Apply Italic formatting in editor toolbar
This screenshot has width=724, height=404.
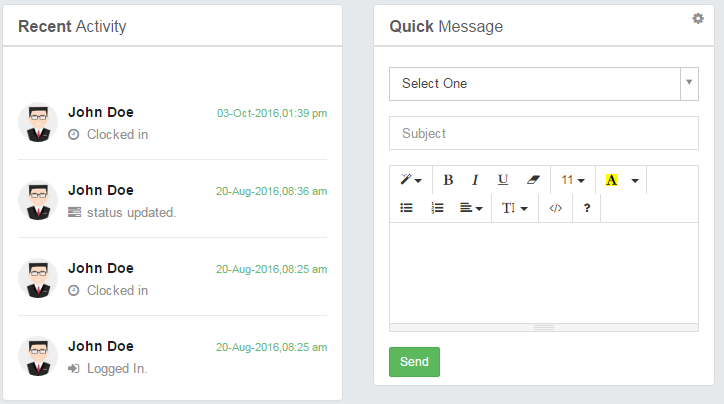[475, 180]
